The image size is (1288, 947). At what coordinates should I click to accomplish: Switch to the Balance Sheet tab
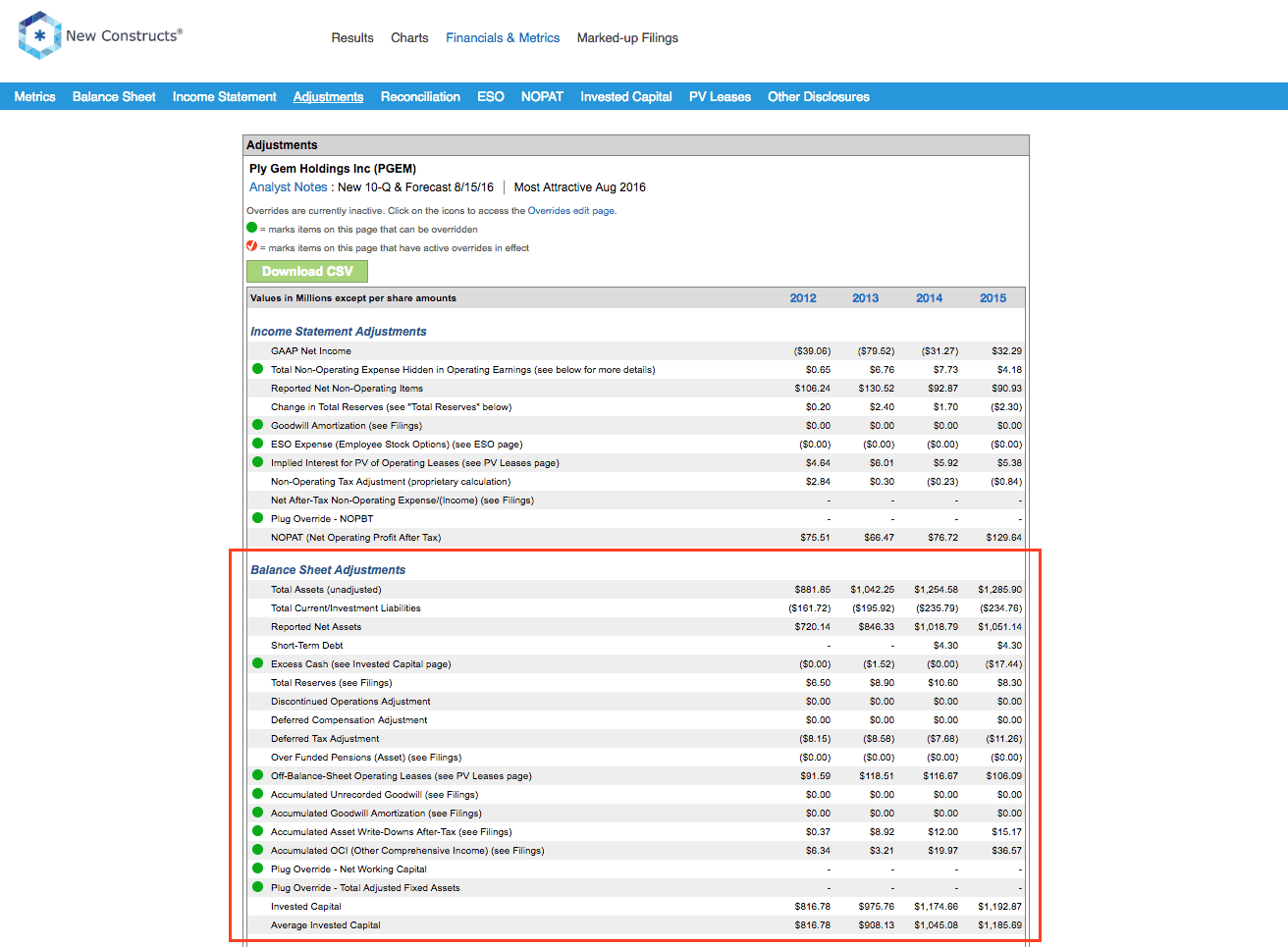click(x=114, y=96)
